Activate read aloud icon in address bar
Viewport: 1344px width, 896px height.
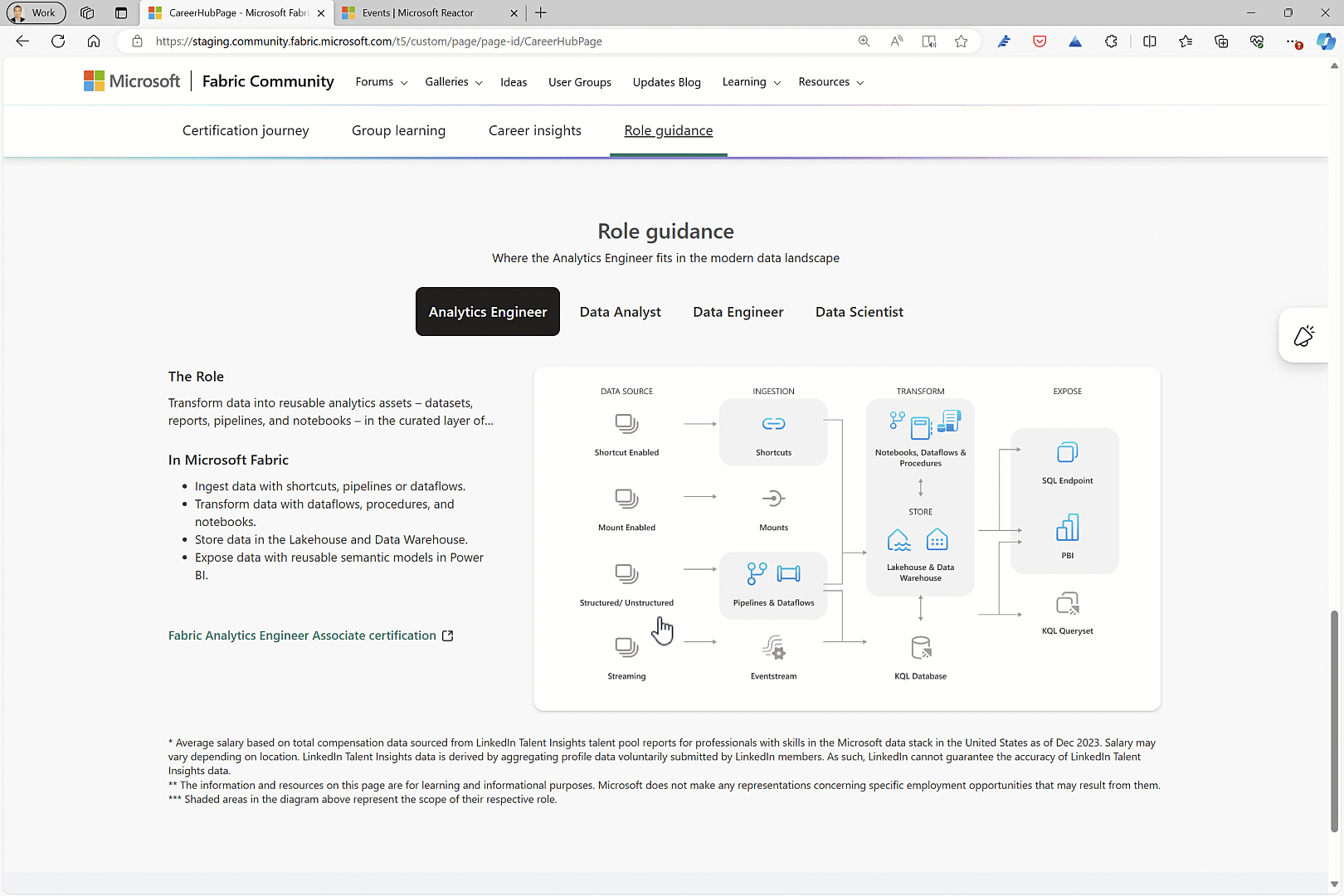point(897,41)
